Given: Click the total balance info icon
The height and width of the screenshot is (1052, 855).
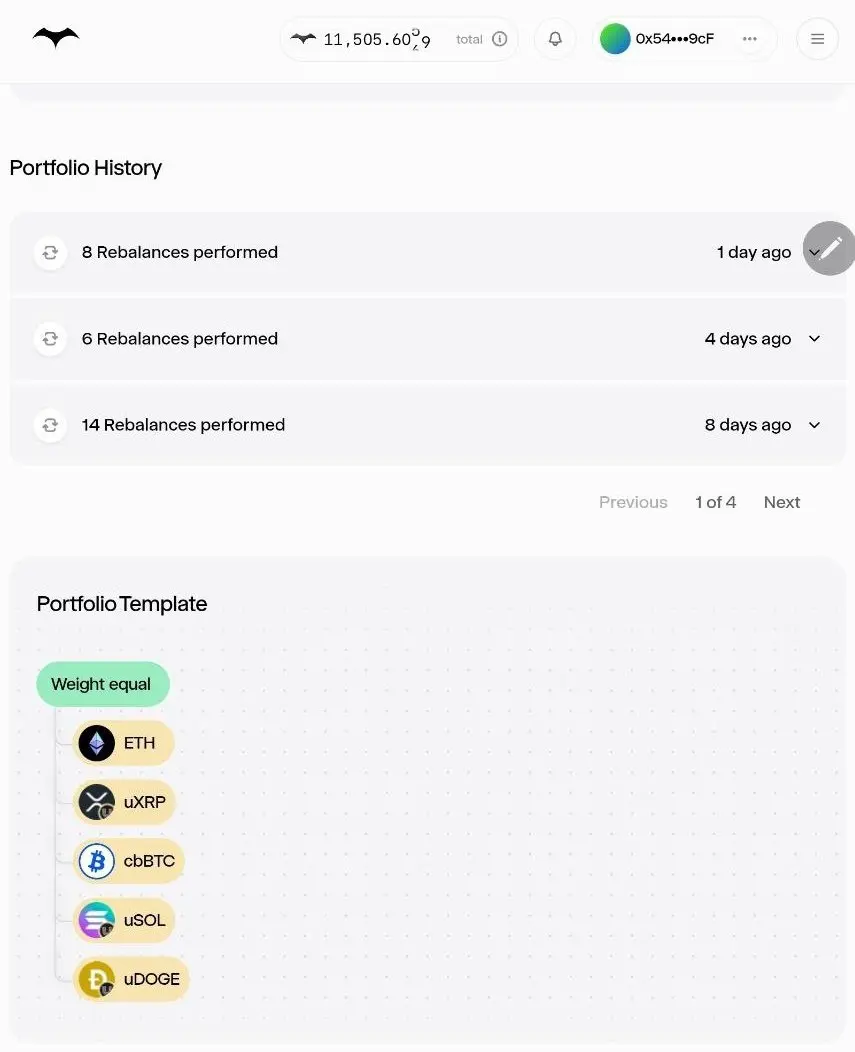Looking at the screenshot, I should click(x=500, y=39).
